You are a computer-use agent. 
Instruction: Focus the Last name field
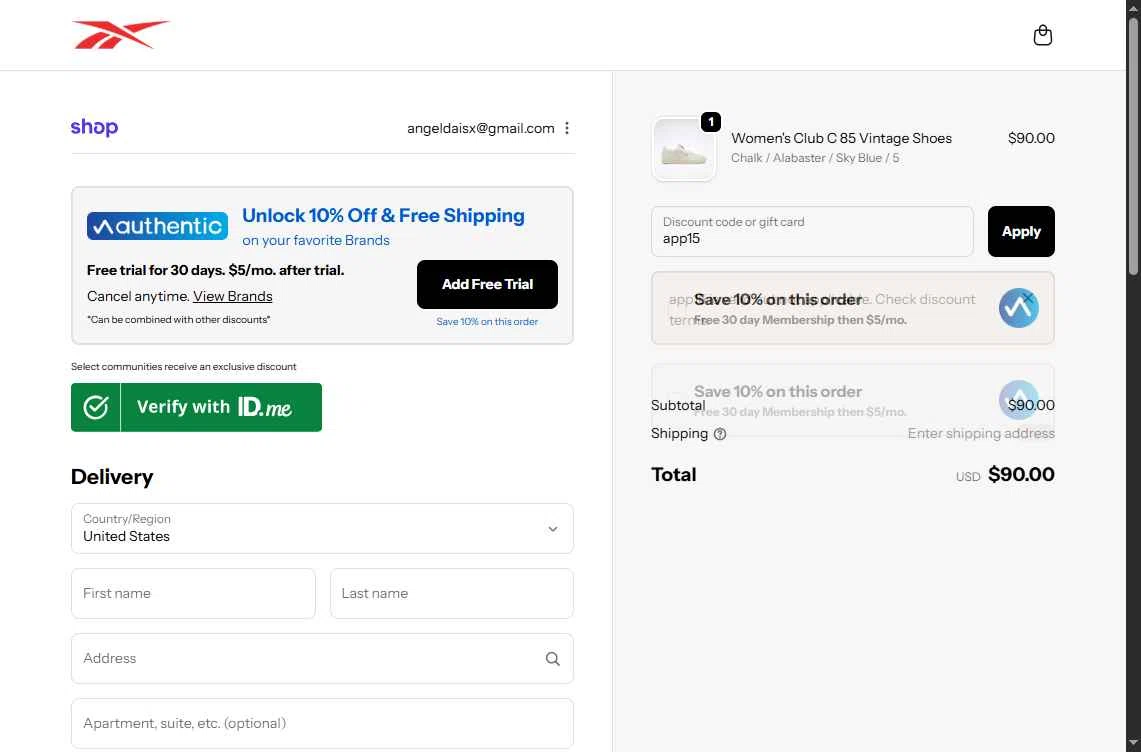451,593
